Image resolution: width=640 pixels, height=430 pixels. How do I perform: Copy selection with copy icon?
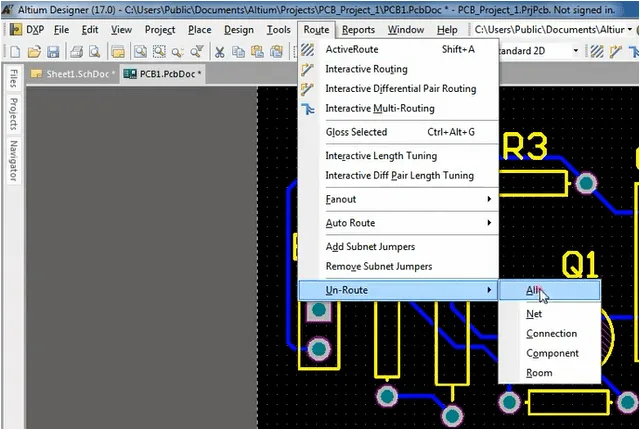(x=238, y=52)
